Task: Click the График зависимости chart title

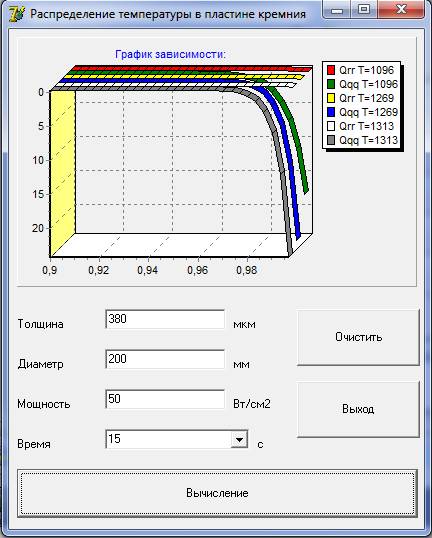Action: [171, 54]
